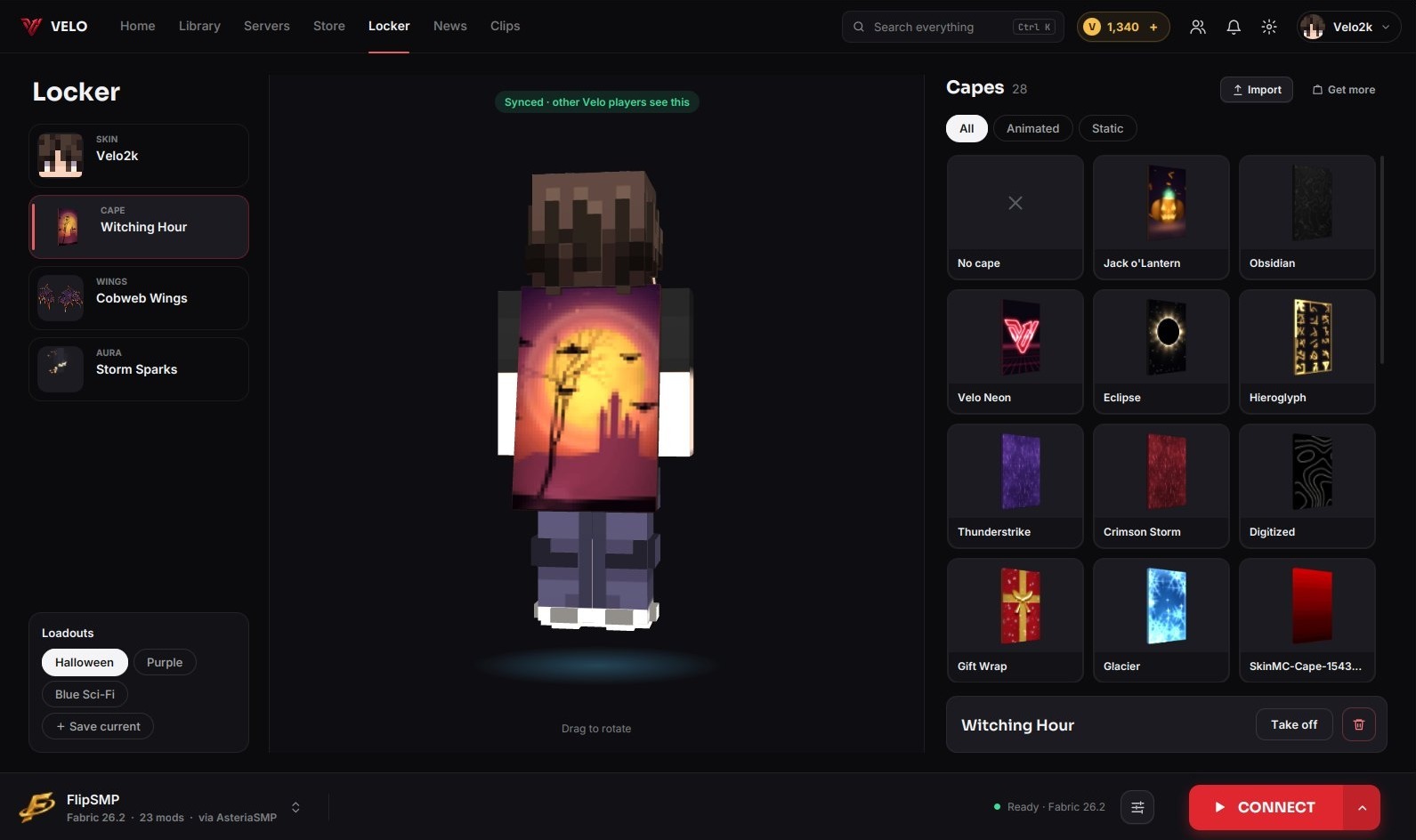Screen dimensions: 1416x840
Task: Go to the Servers tab
Action: tap(267, 26)
